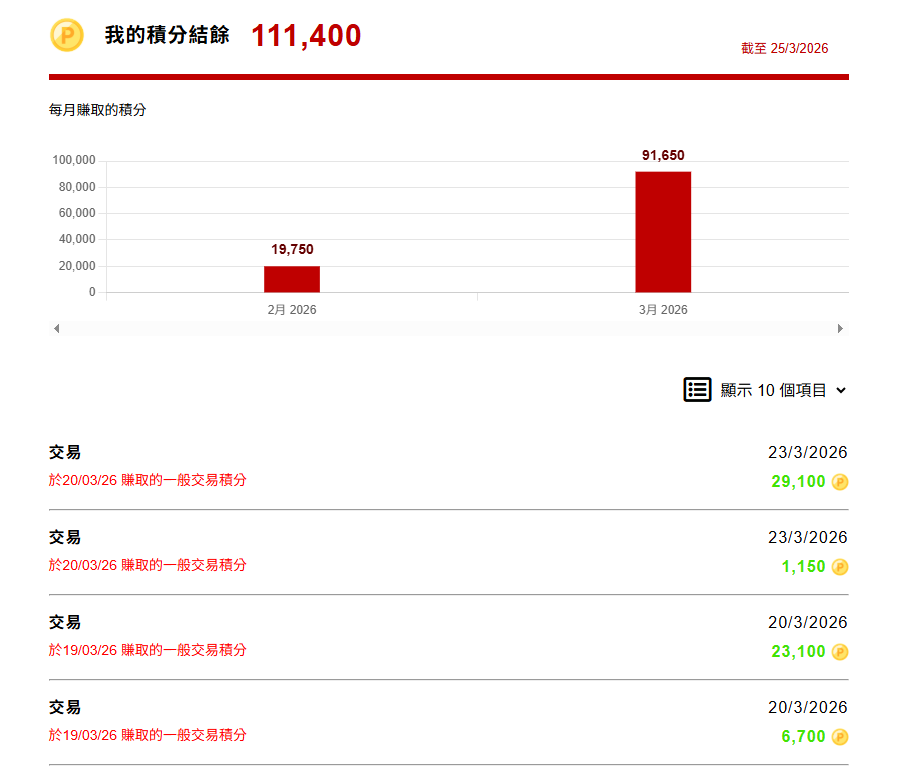Click the coin icon next to 1,150
Screen dimensions: 911x779
pyautogui.click(x=840, y=567)
